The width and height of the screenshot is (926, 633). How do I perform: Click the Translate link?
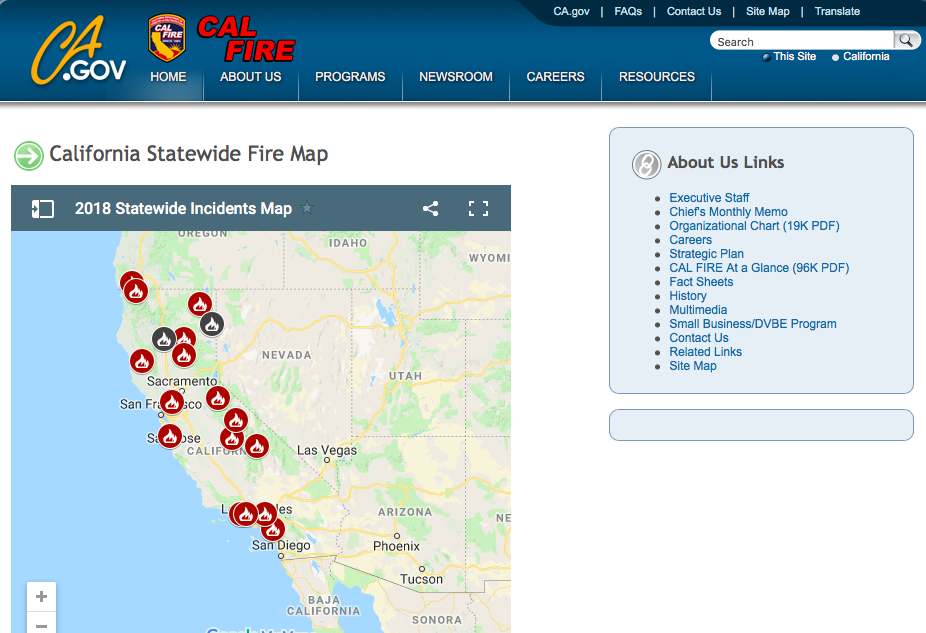(837, 11)
